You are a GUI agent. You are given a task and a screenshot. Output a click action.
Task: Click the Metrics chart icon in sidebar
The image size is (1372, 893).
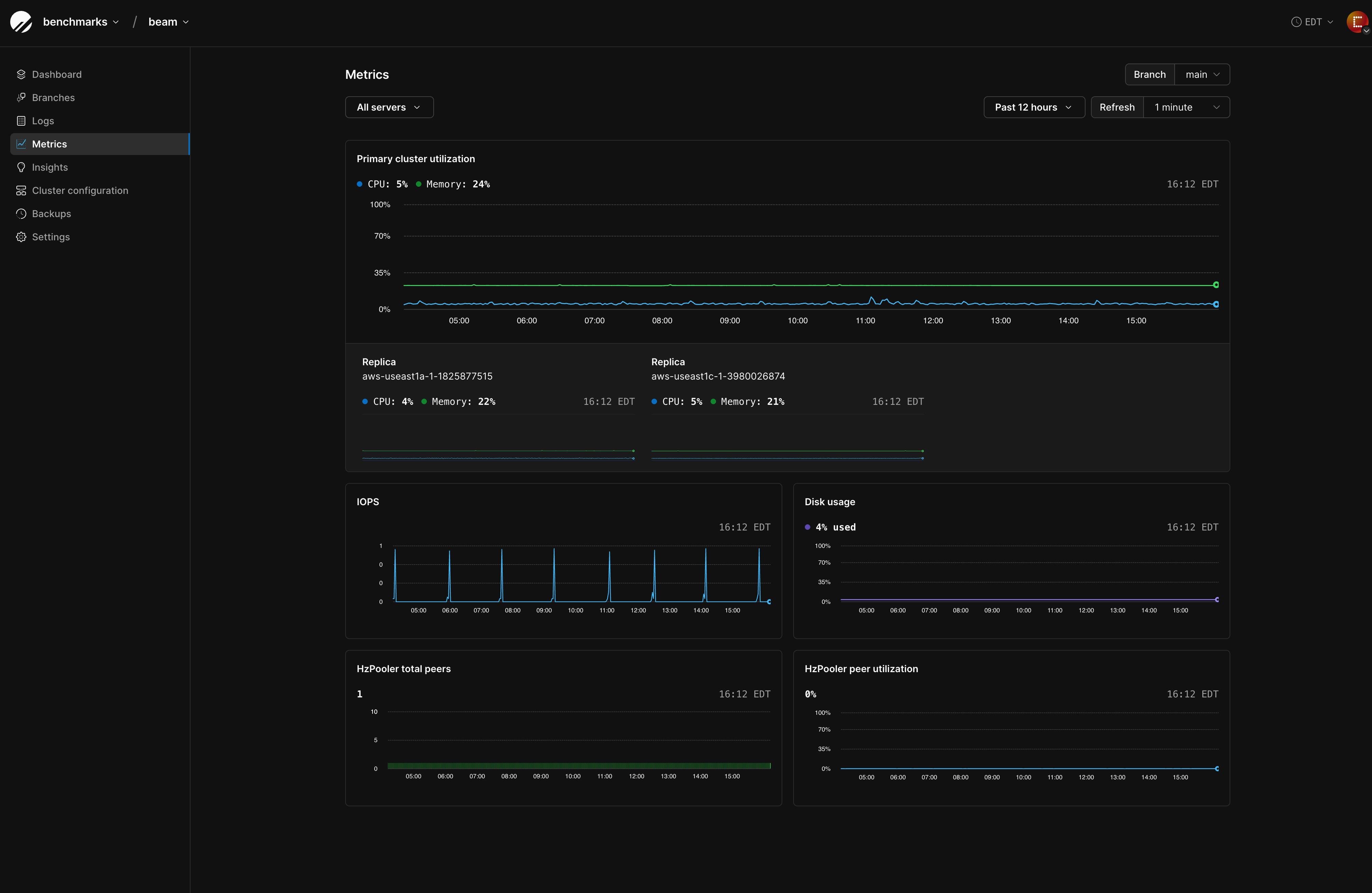pos(21,144)
